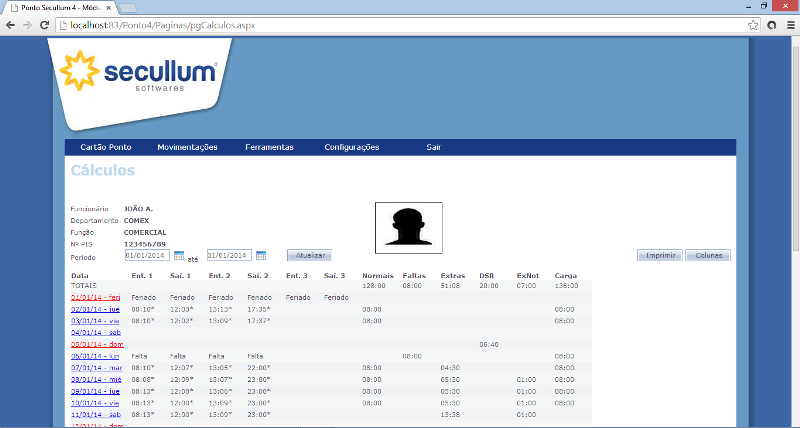The height and width of the screenshot is (428, 800).
Task: Click the extension icon beside the star
Action: pos(772,24)
